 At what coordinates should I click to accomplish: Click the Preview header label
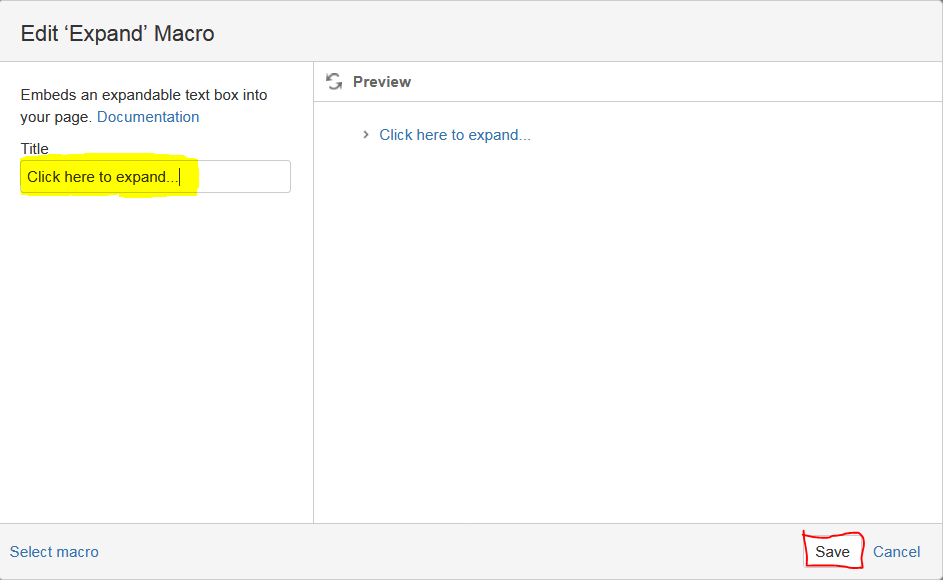click(x=382, y=82)
